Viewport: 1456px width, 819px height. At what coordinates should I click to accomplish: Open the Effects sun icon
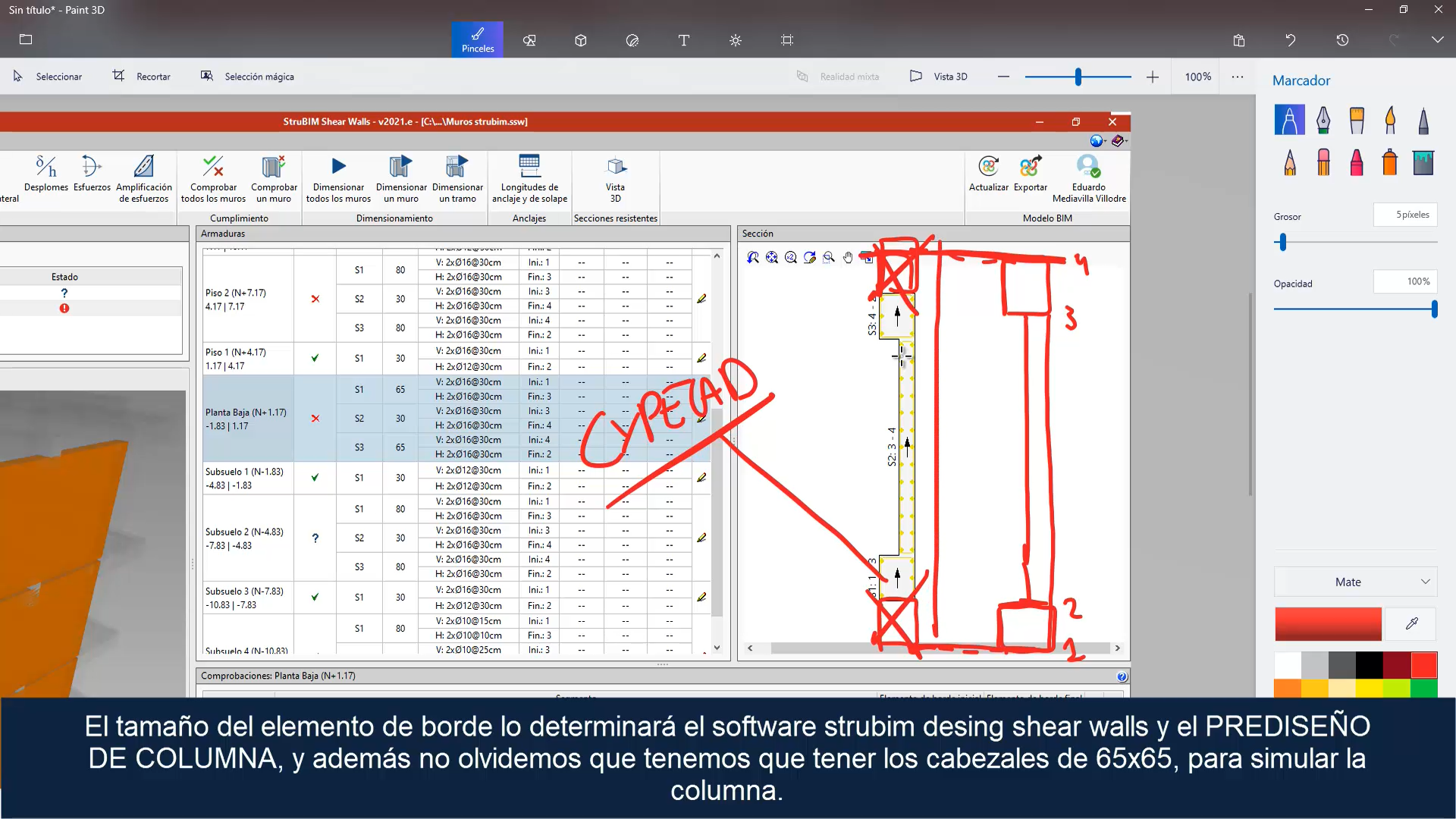click(736, 40)
